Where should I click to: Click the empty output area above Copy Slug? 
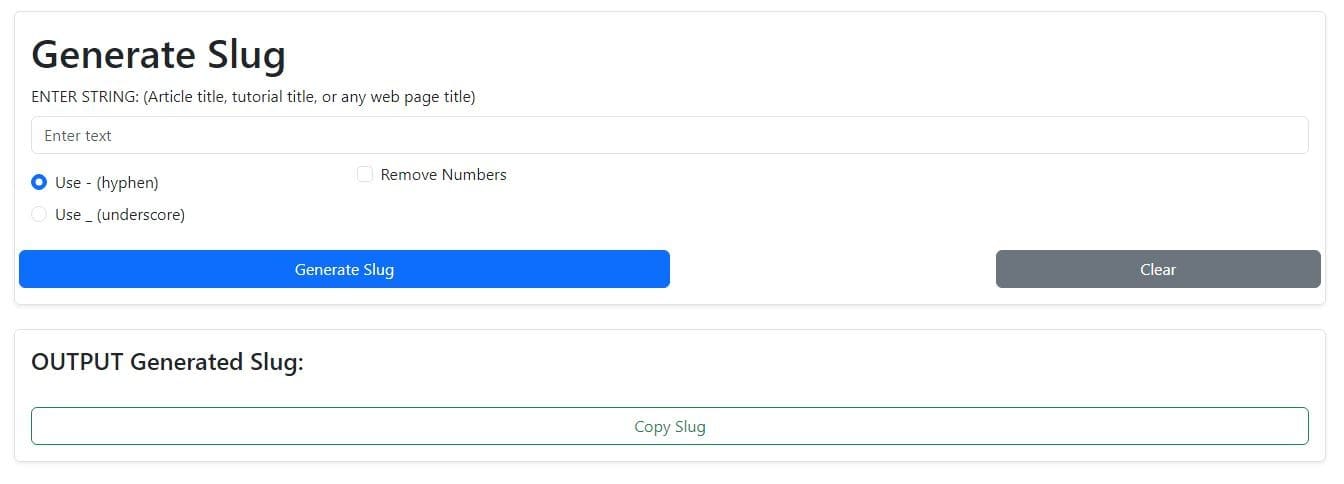(669, 391)
